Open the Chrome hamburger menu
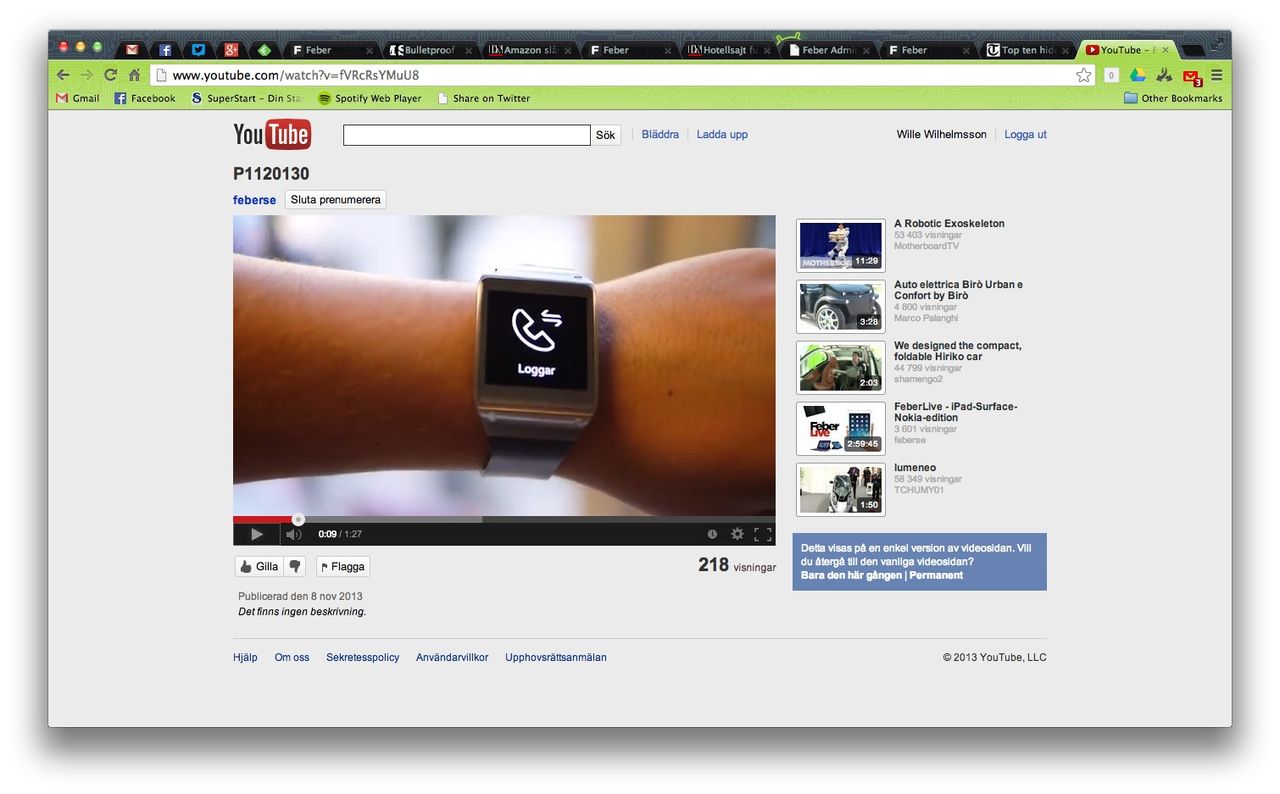Viewport: 1280px width, 794px height. (1216, 74)
